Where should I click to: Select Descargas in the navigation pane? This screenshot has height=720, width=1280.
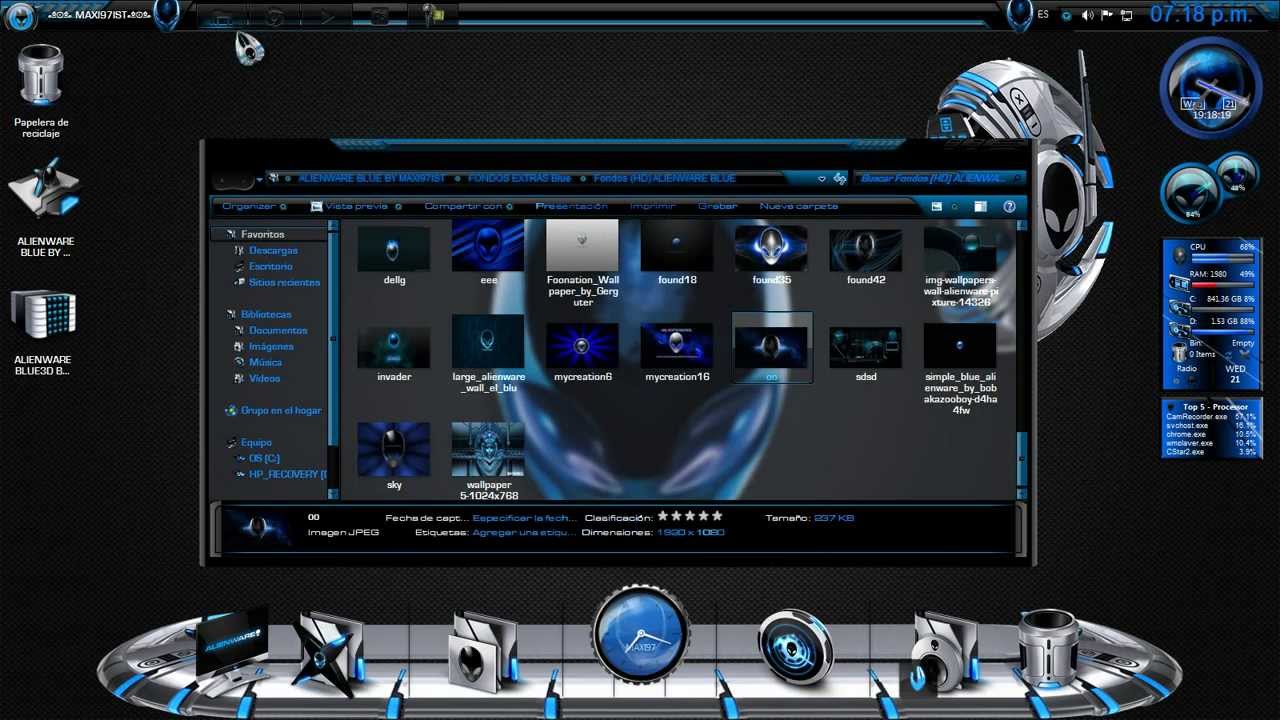(x=273, y=251)
